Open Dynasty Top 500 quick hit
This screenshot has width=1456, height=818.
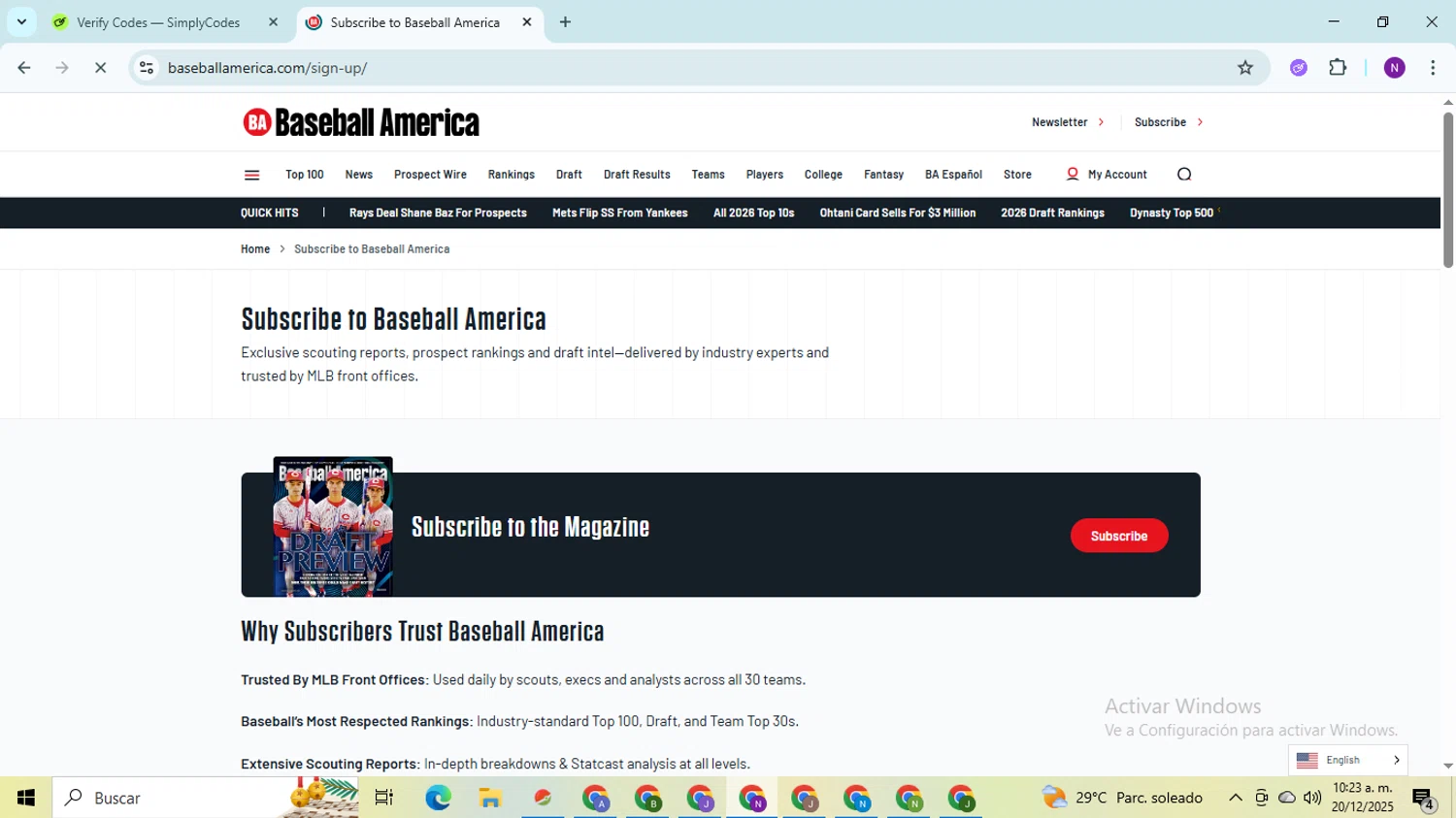1172,213
